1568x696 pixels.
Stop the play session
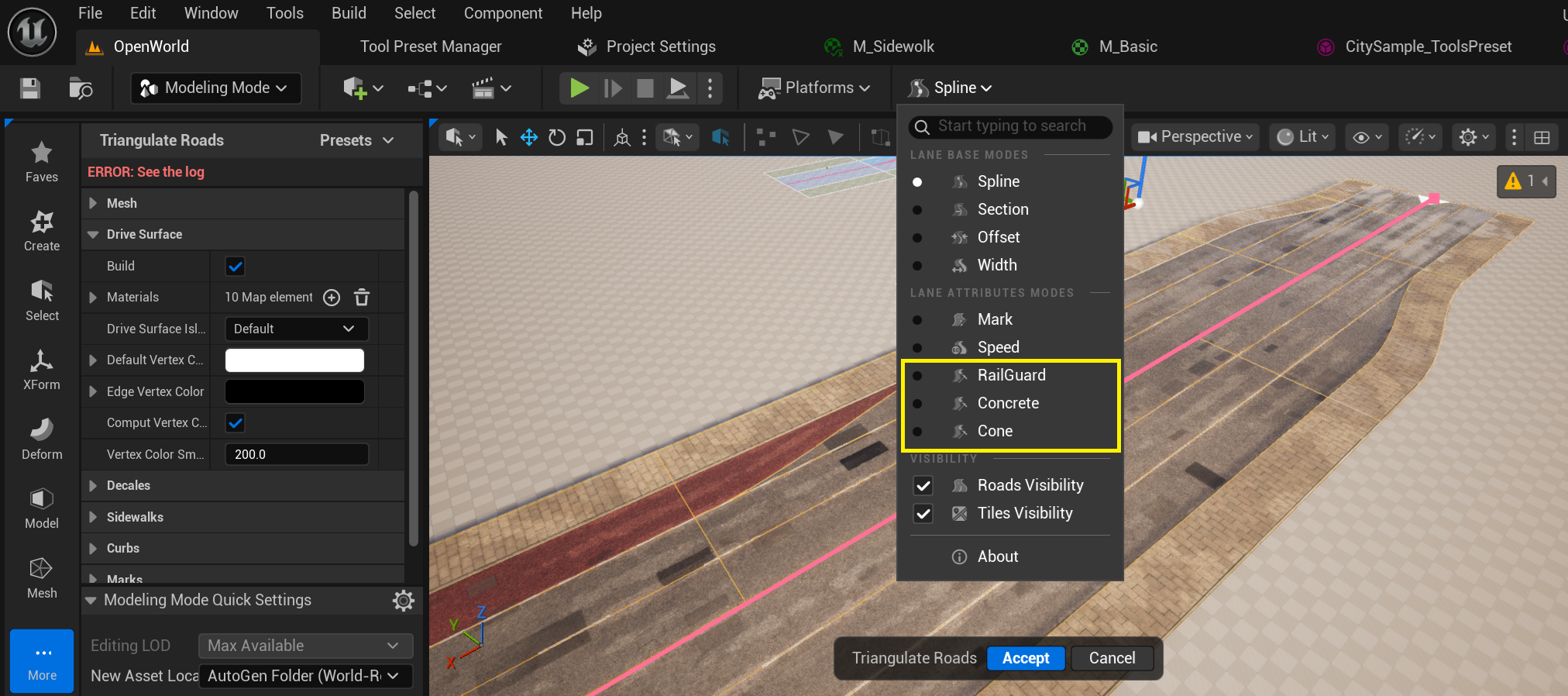click(645, 88)
